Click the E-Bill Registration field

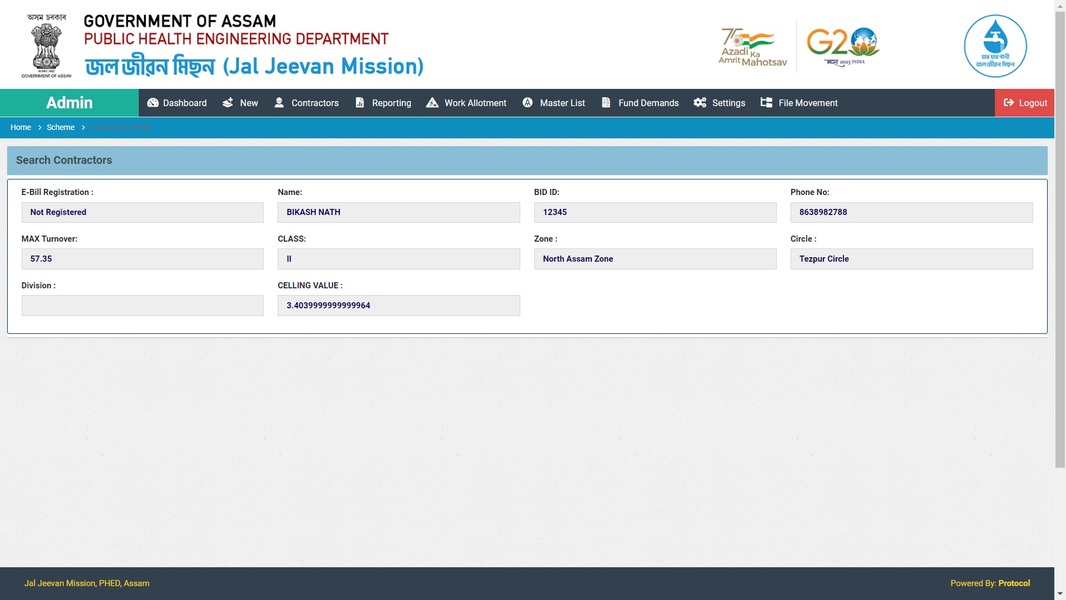pyautogui.click(x=142, y=212)
